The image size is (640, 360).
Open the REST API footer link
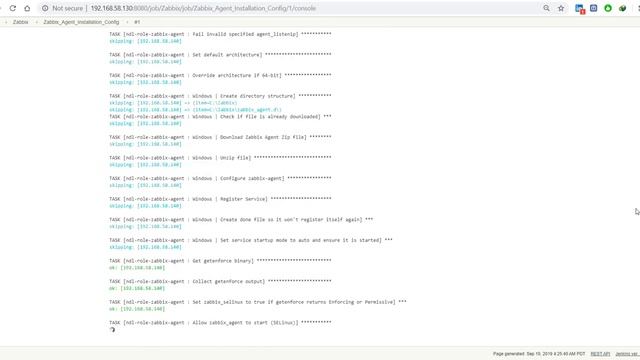click(600, 354)
